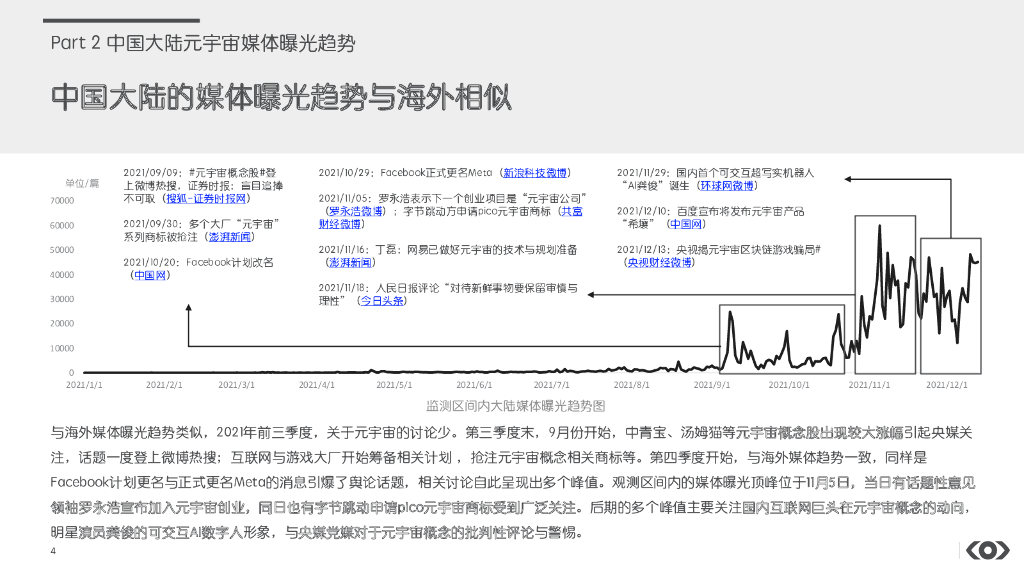Click the 2021/11/29 AI龚俊 annotation text
The image size is (1024, 576).
pos(716,180)
